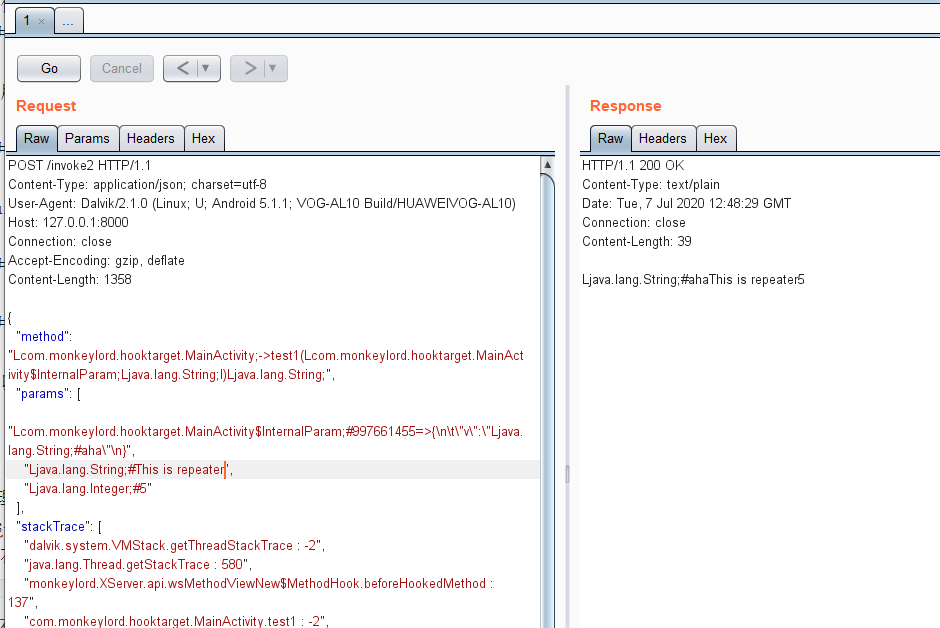
Task: Select Repeater tab 1
Action: coord(27,21)
